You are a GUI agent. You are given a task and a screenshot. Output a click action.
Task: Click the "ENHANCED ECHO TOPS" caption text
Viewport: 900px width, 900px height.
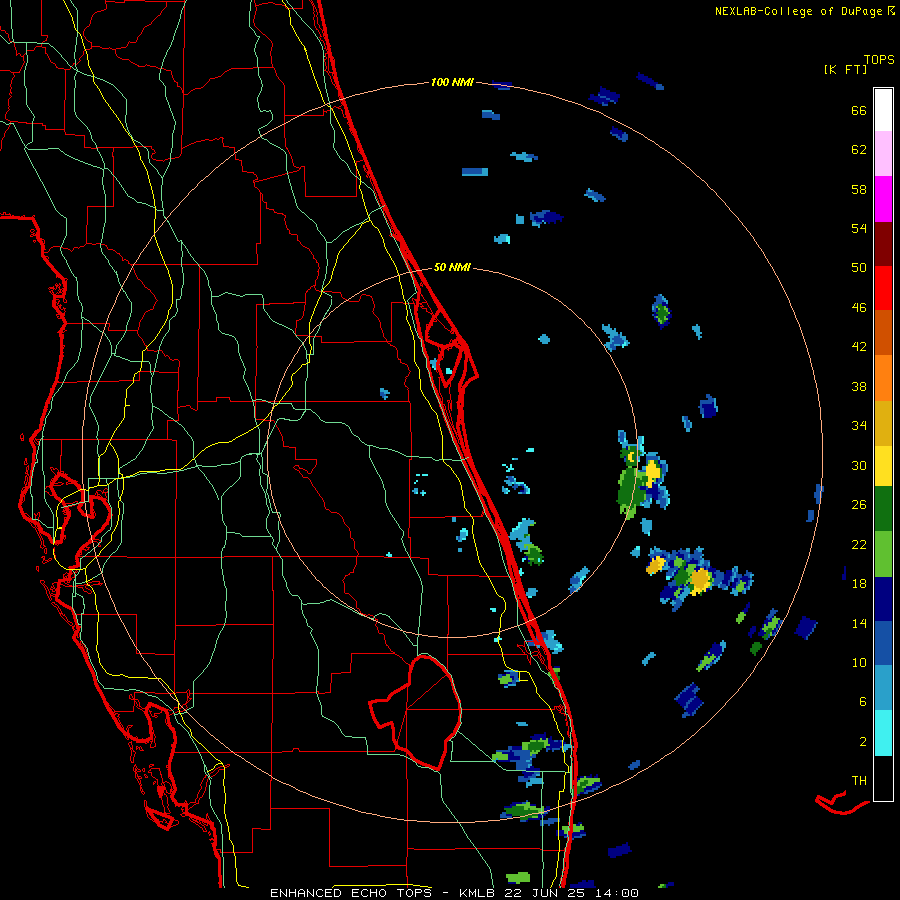(351, 893)
